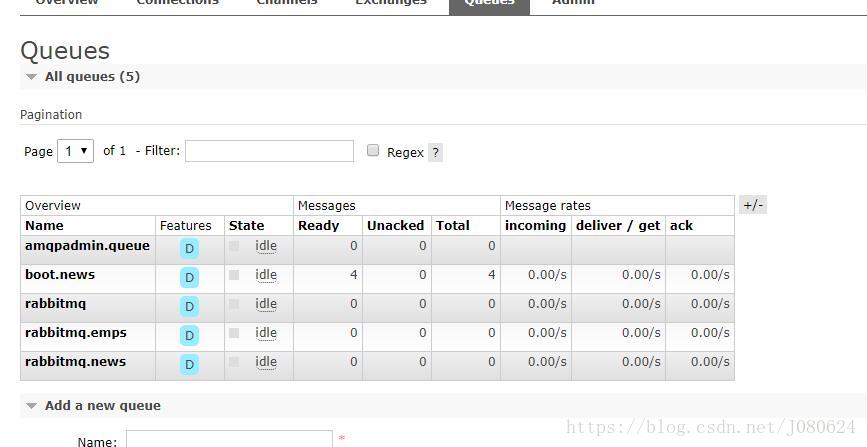Image resolution: width=867 pixels, height=447 pixels.
Task: Click state checkbox in rabbitmq.emps row
Action: coord(234,332)
